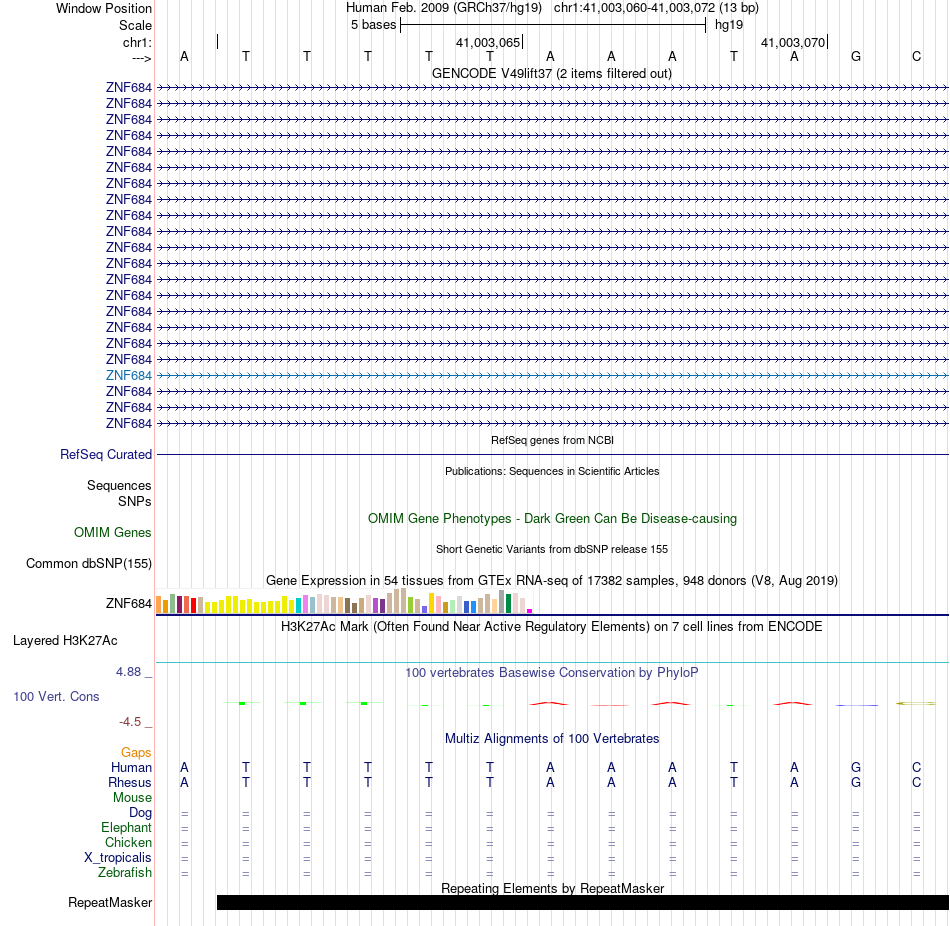950x926 pixels.
Task: Click the Common dbSNP(155) label
Action: tap(89, 564)
